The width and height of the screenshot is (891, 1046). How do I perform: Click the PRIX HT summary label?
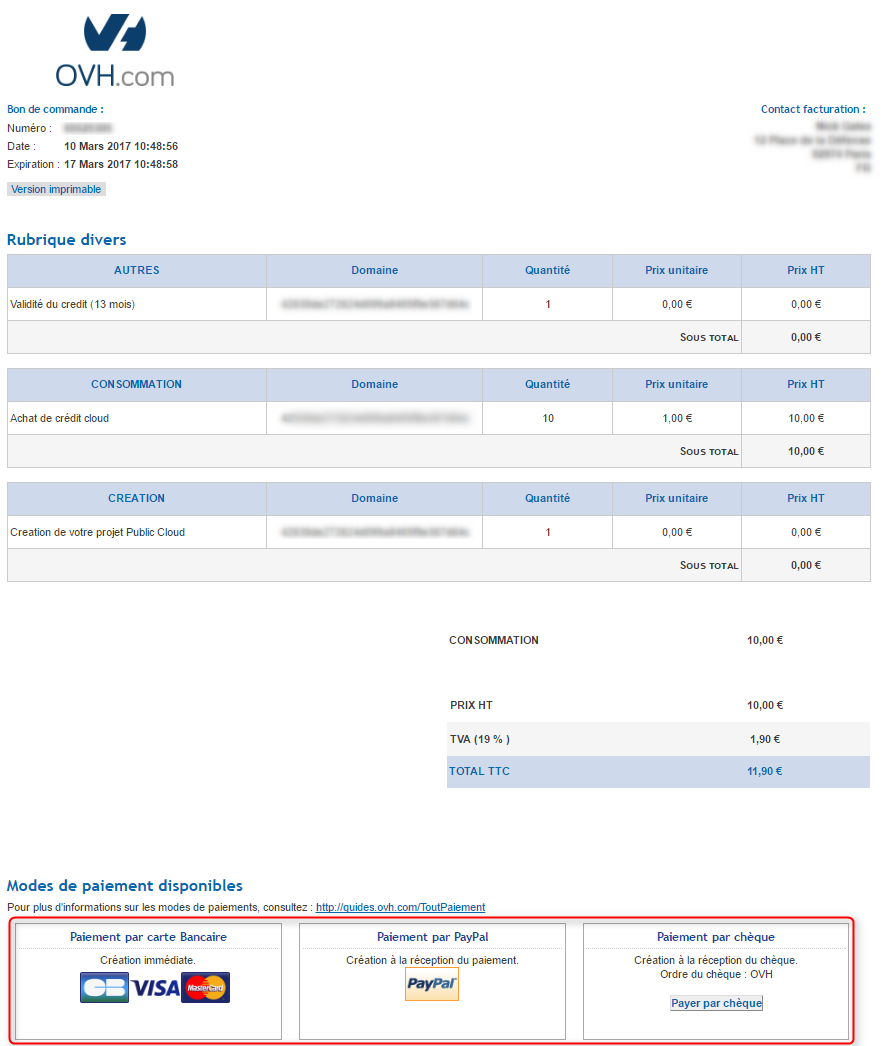pyautogui.click(x=471, y=705)
